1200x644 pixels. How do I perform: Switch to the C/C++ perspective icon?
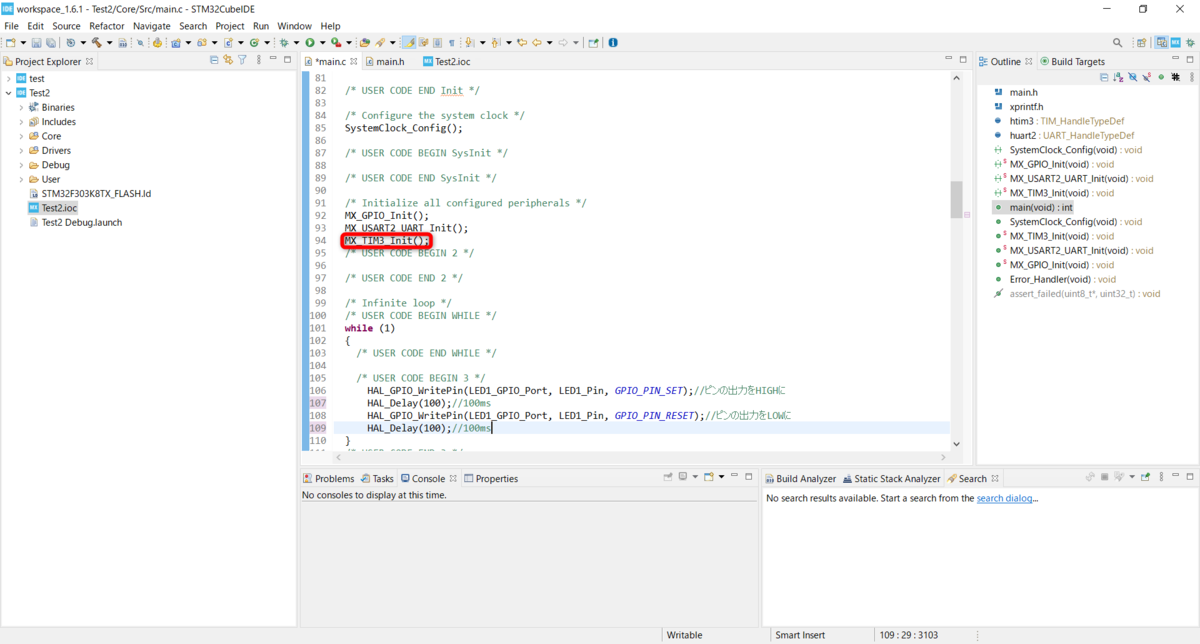click(x=1162, y=43)
